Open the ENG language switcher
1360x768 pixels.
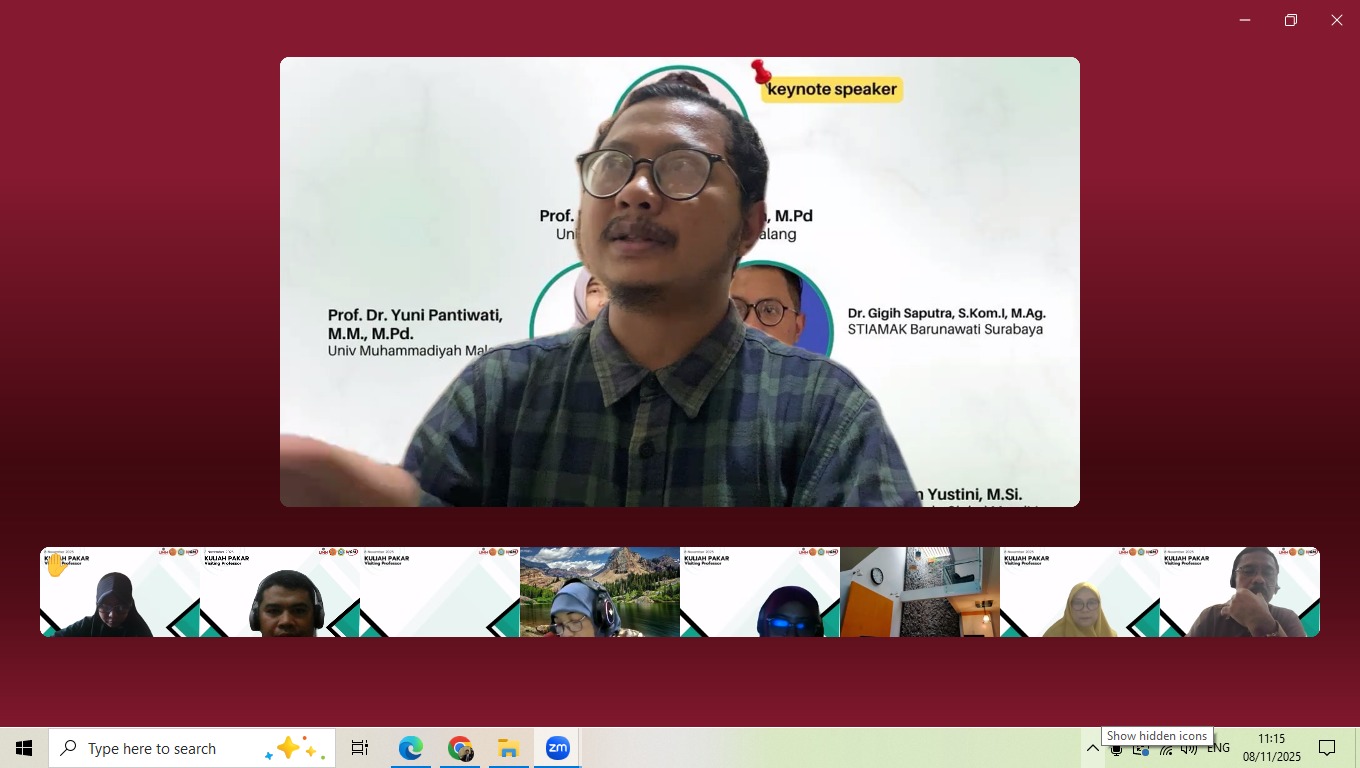point(1218,748)
